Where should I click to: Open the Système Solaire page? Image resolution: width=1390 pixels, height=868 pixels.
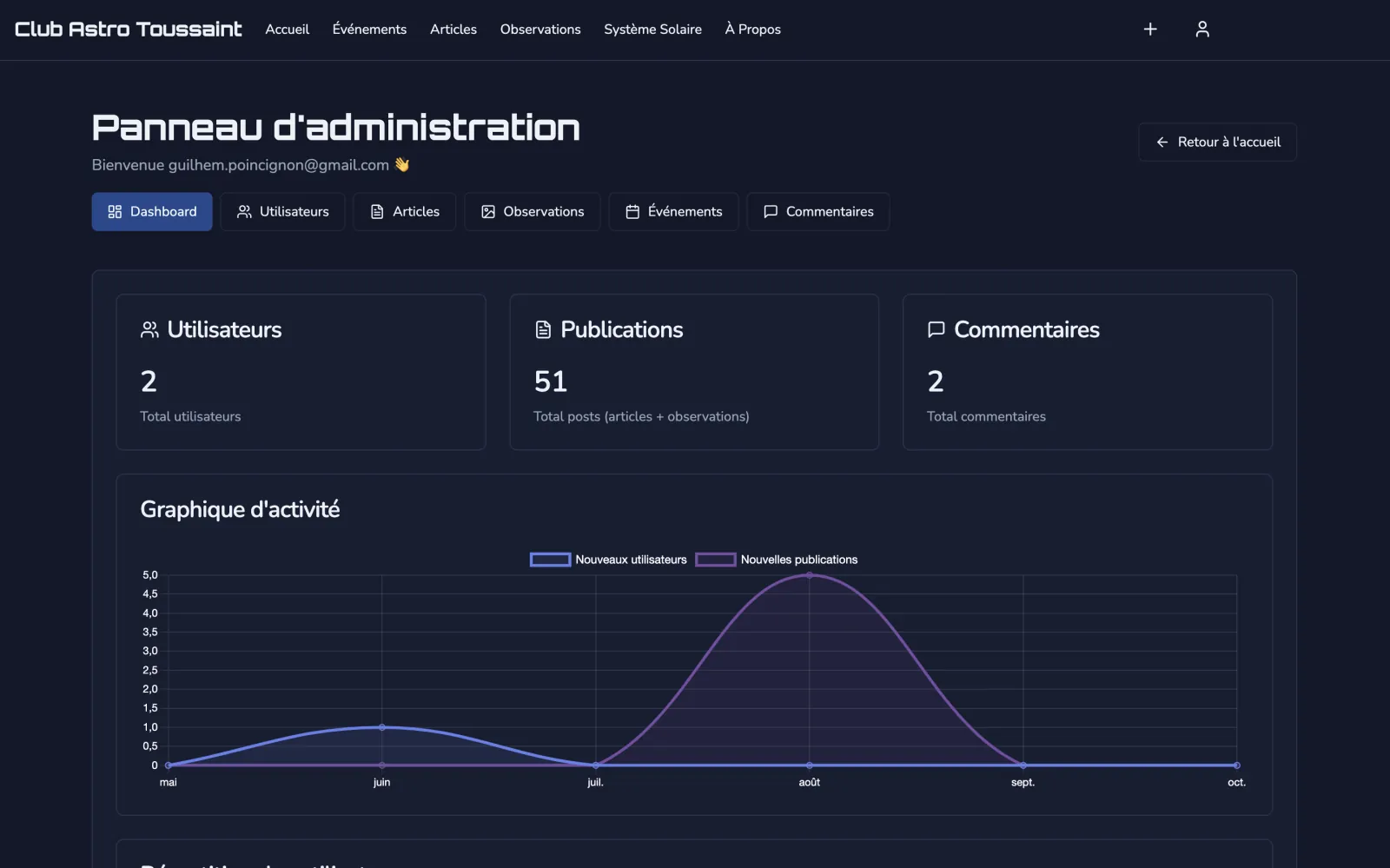653,30
